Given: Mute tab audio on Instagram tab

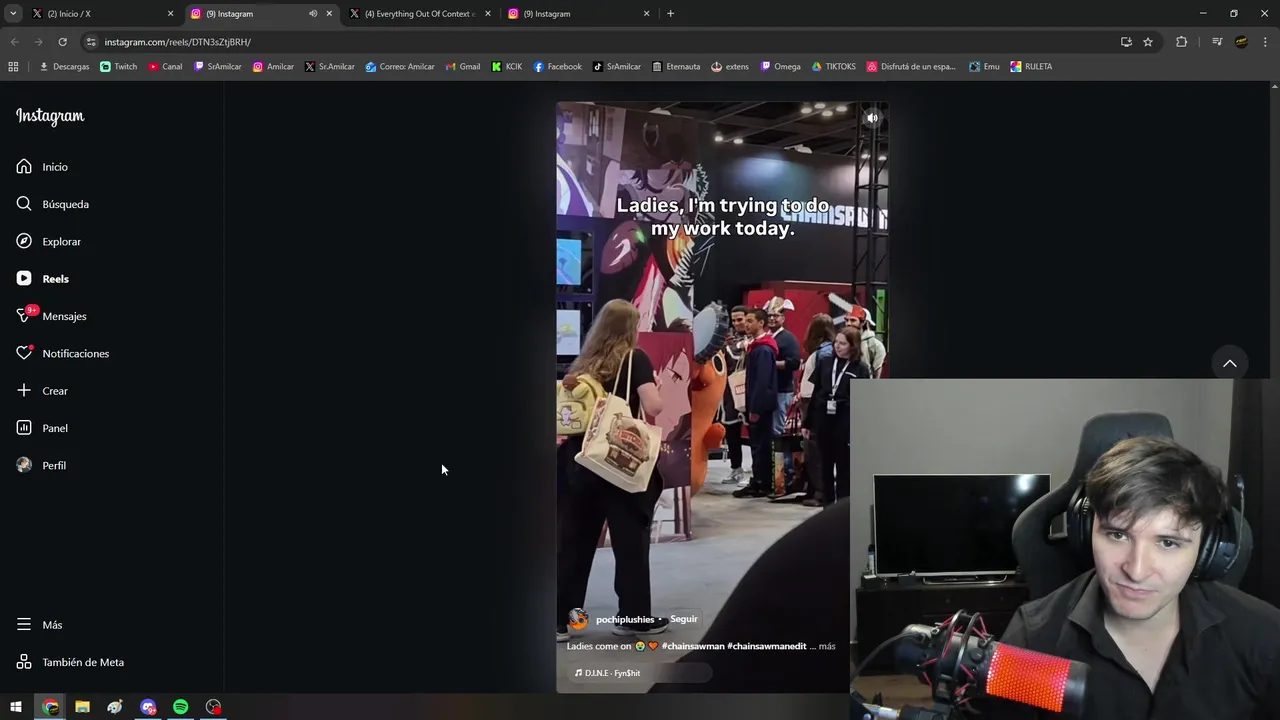Looking at the screenshot, I should [x=313, y=14].
